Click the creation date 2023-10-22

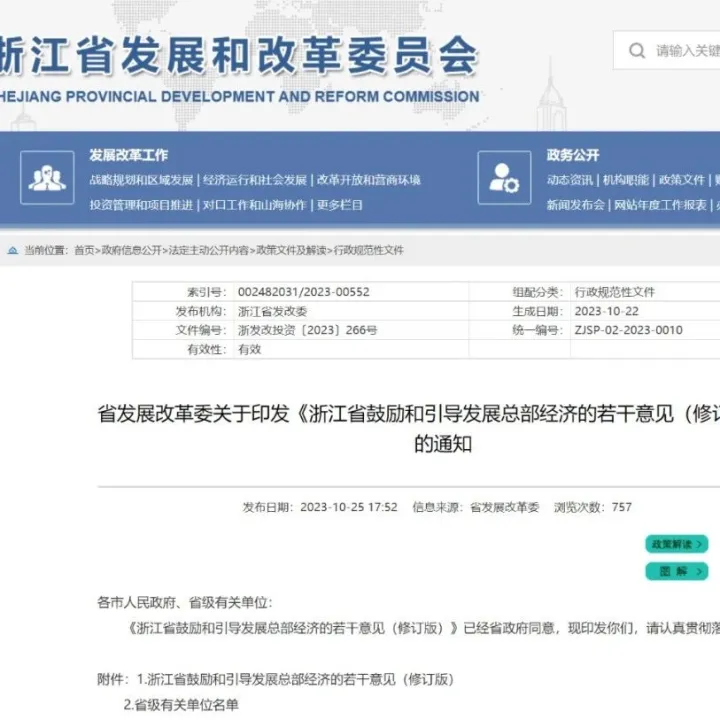[607, 311]
